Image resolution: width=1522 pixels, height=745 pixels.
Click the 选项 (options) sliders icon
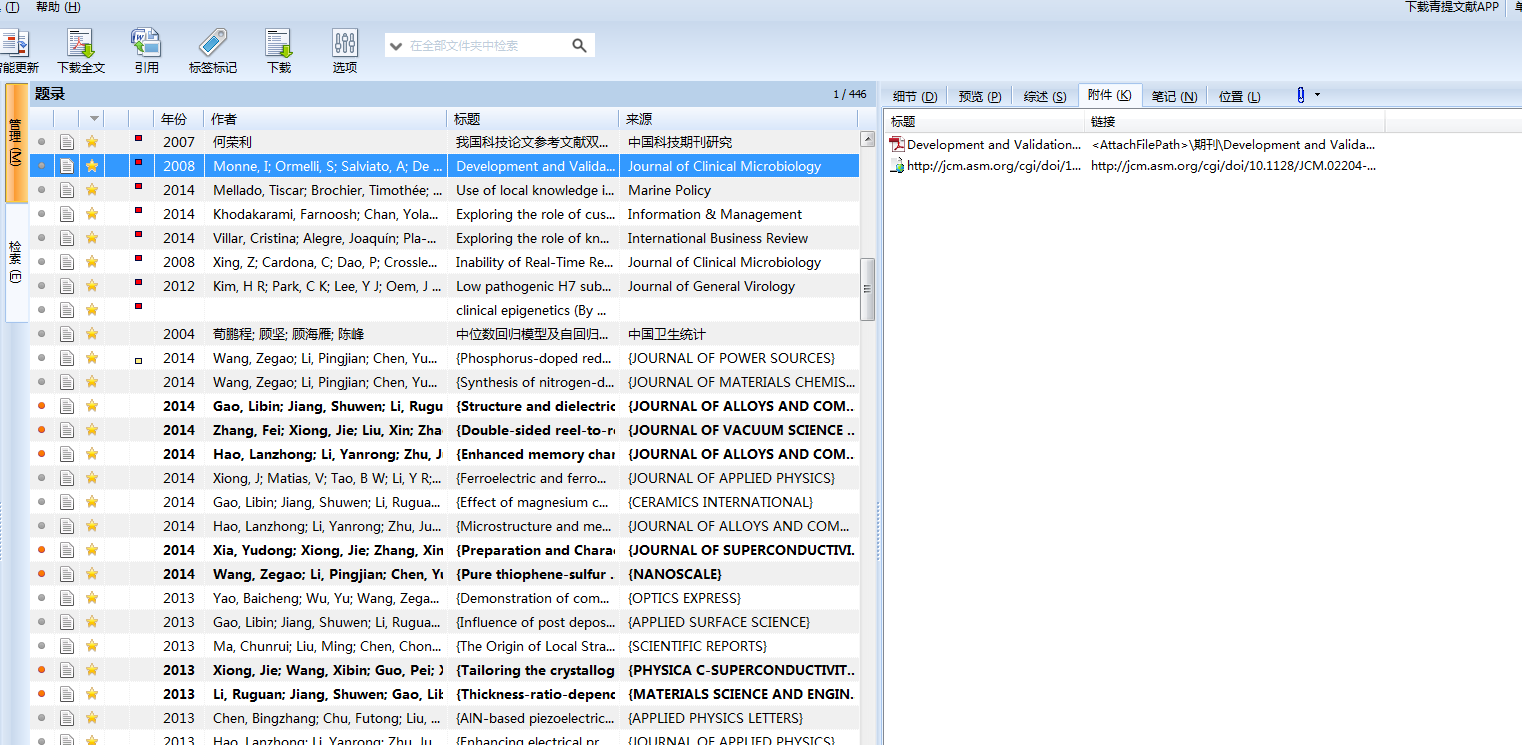pos(345,44)
